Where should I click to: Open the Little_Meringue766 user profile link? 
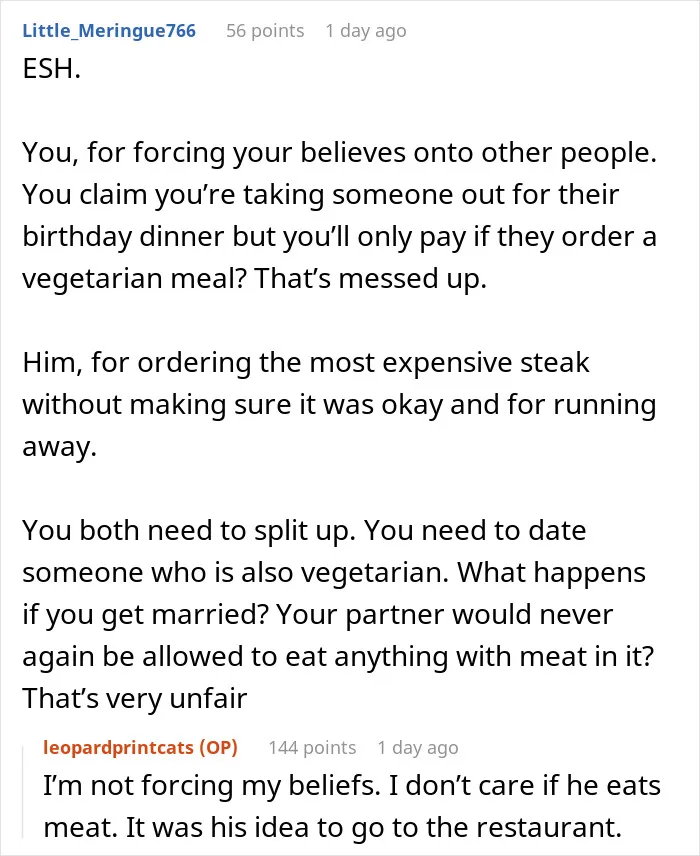[109, 31]
